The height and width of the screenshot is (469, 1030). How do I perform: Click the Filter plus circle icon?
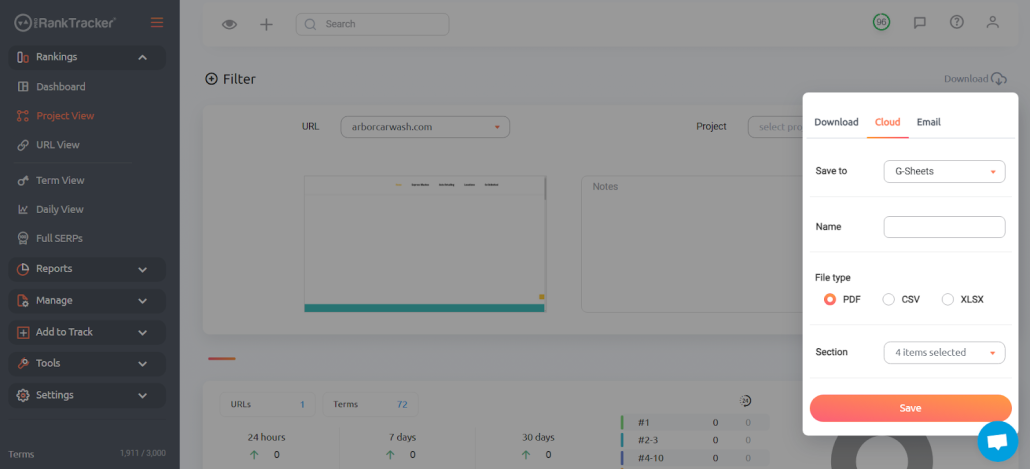(212, 79)
